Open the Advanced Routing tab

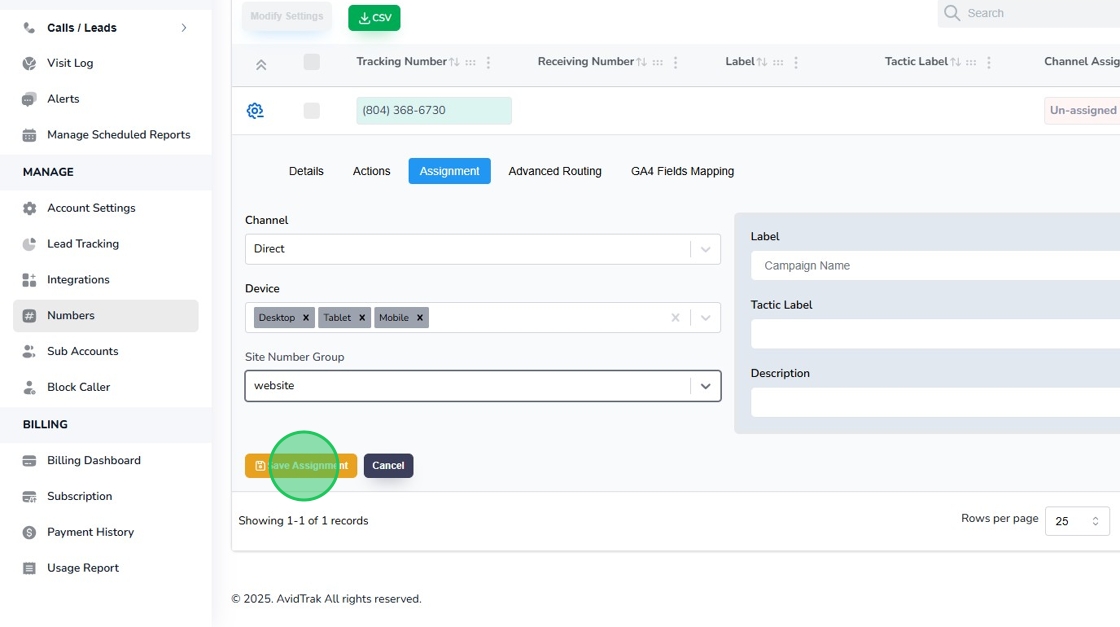555,171
